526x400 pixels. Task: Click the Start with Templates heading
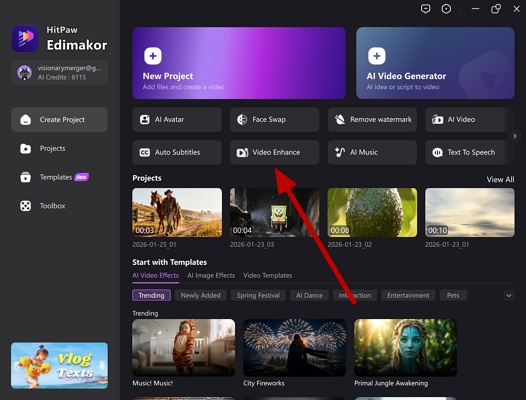pos(169,262)
